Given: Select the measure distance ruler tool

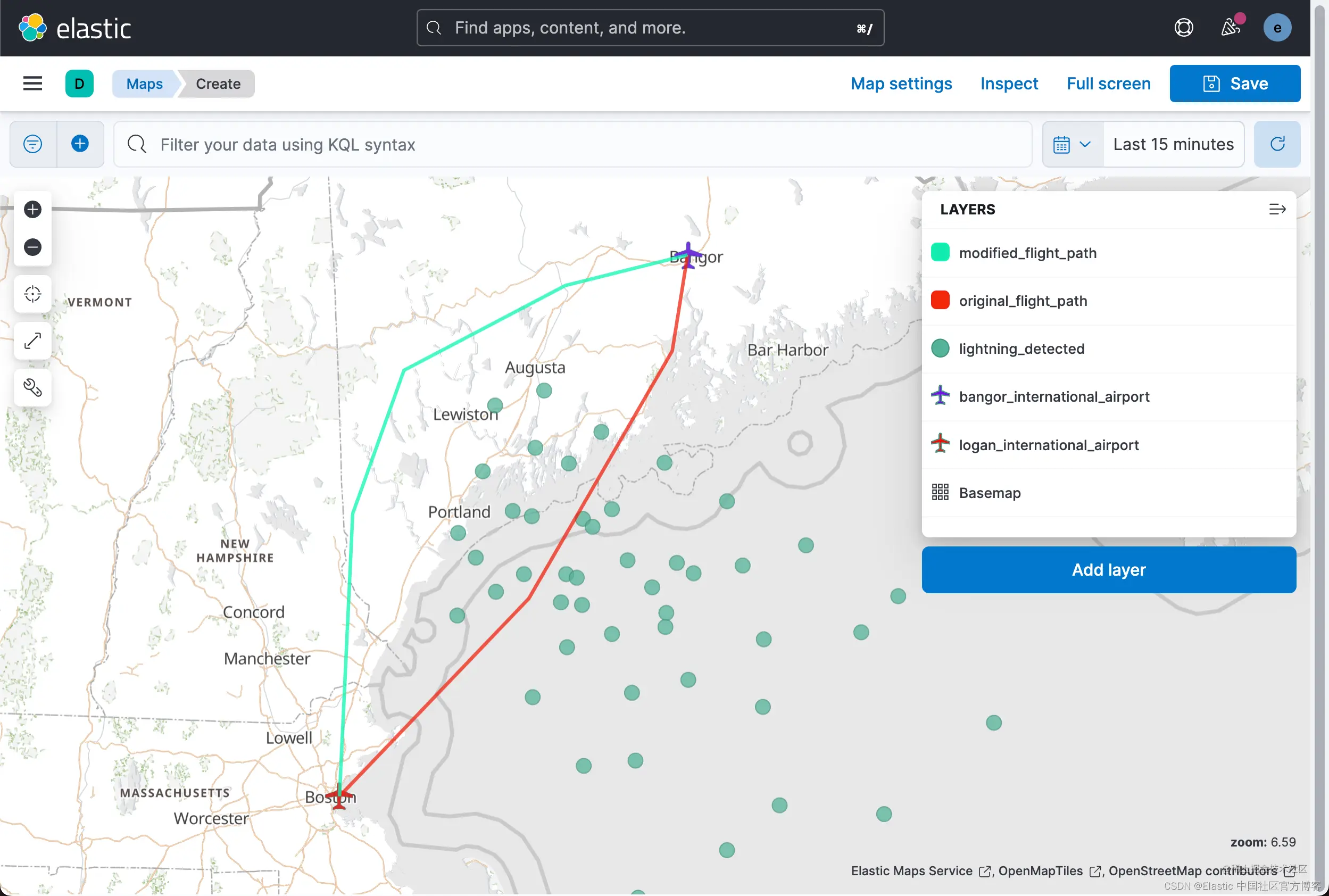Looking at the screenshot, I should click(32, 341).
